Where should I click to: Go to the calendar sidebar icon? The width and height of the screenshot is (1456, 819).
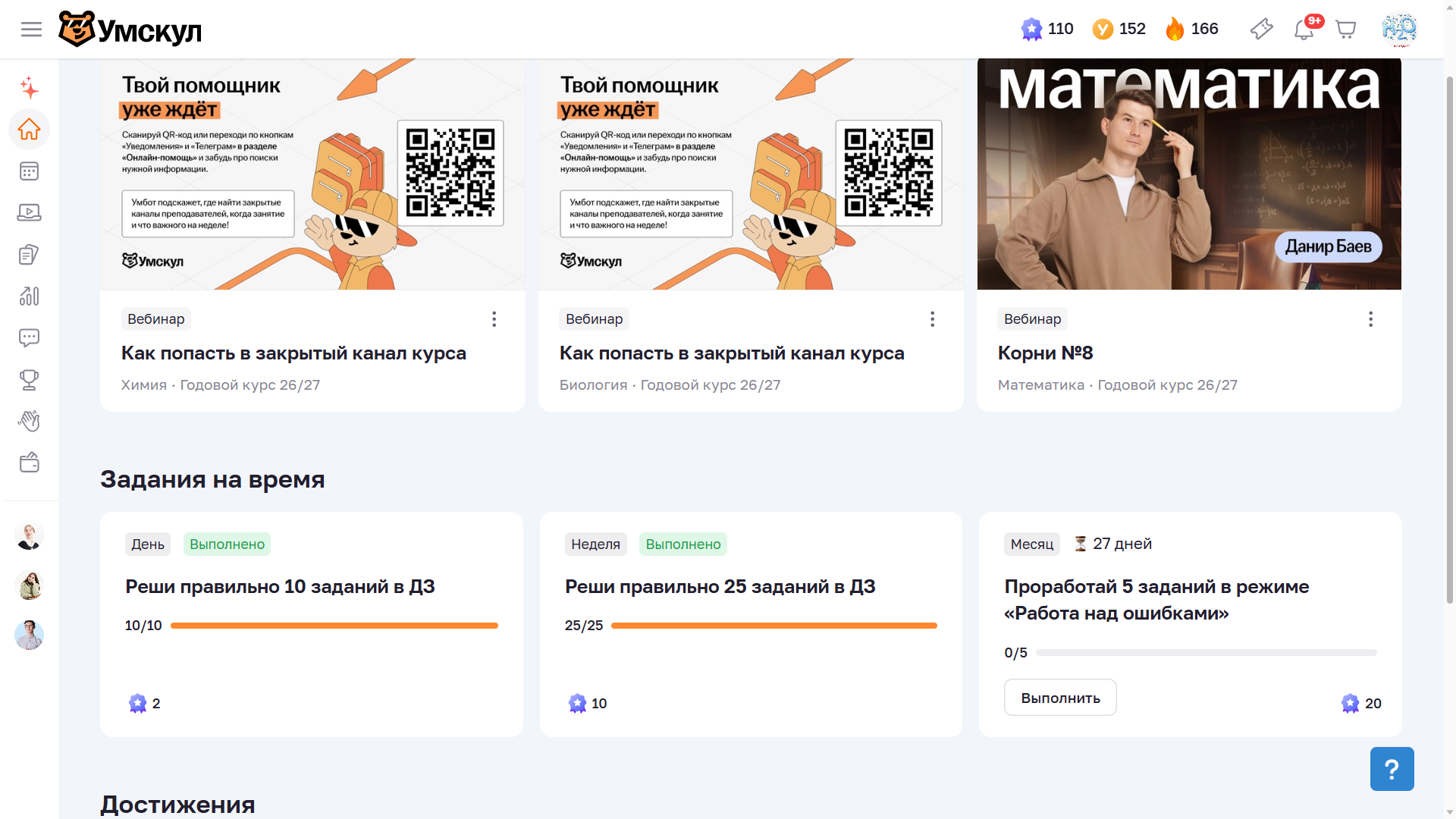point(29,171)
